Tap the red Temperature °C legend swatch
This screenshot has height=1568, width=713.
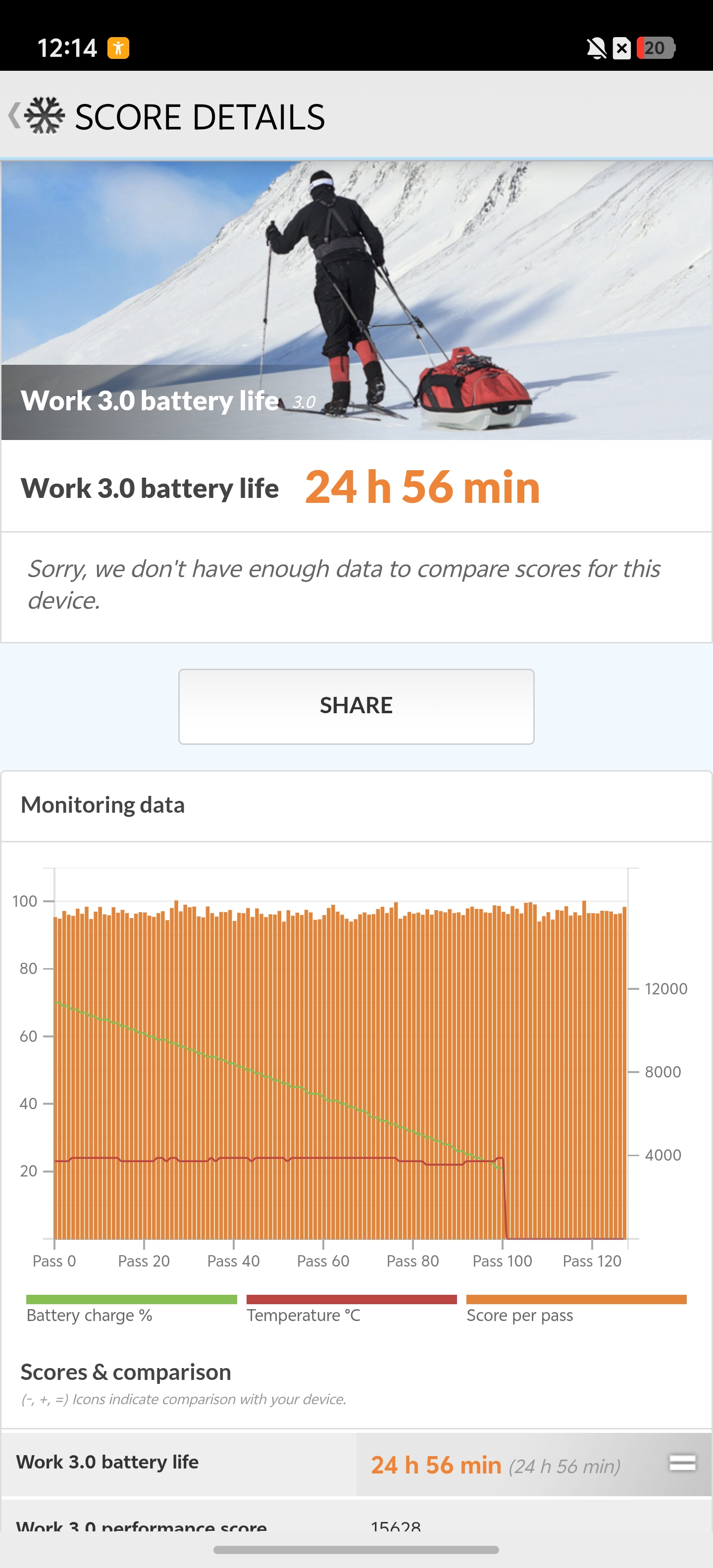352,1299
